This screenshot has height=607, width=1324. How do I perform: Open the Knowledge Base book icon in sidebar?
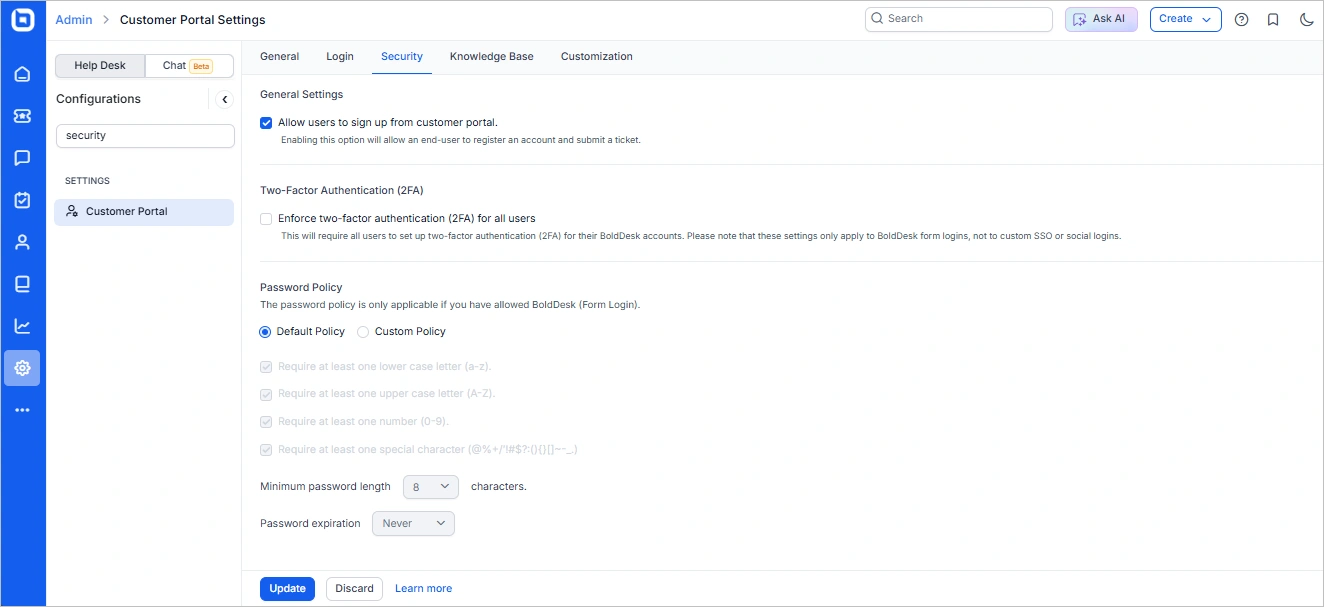click(22, 284)
